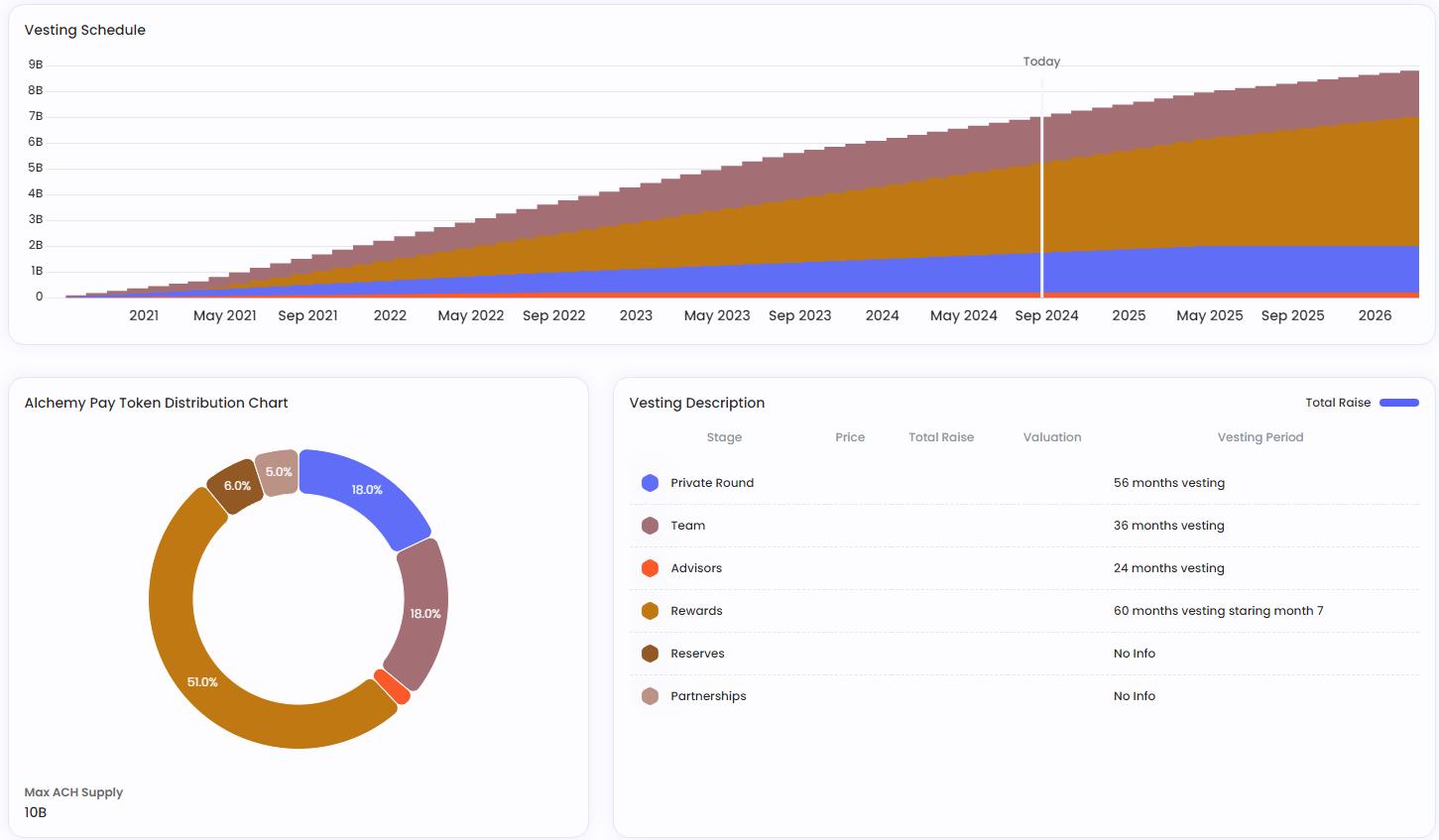Image resolution: width=1439 pixels, height=840 pixels.
Task: Click the May 2022 x-axis label
Action: click(x=471, y=315)
